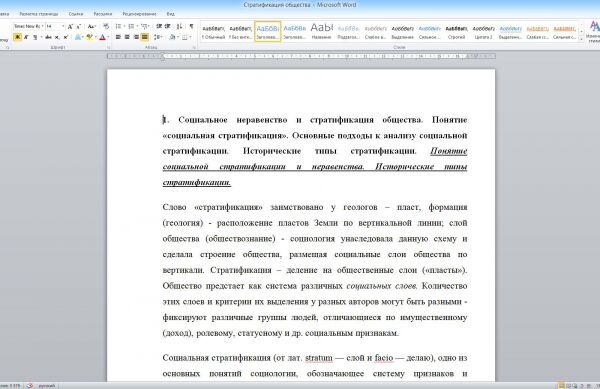Image resolution: width=600 pixels, height=389 pixels.
Task: Center the paragraph text
Action: pyautogui.click(x=127, y=37)
